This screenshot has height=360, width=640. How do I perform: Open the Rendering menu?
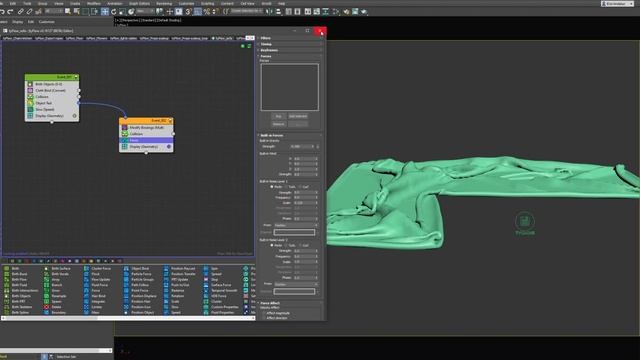point(164,3)
